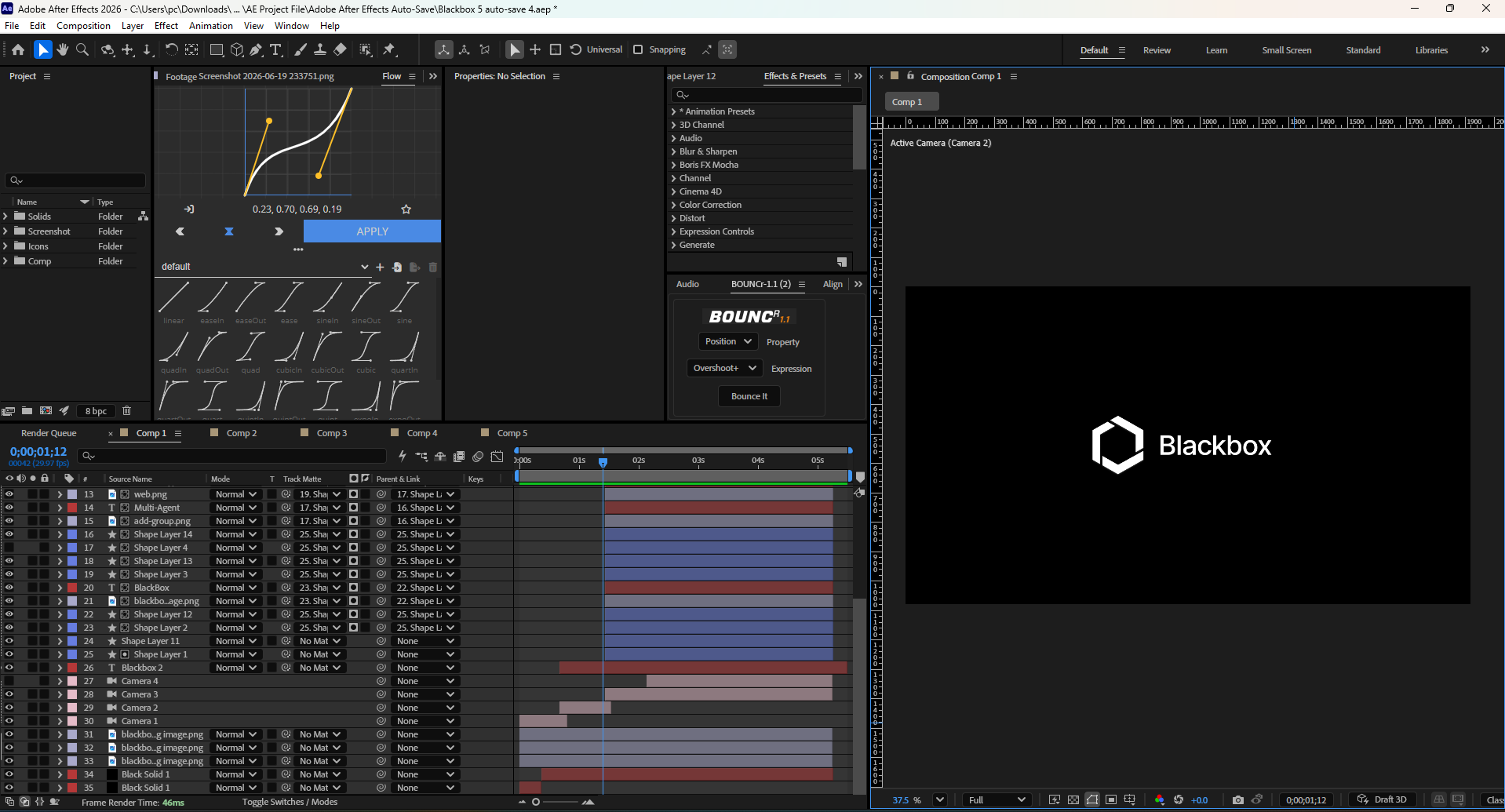1505x812 pixels.
Task: Select the Hand tool
Action: pos(63,49)
